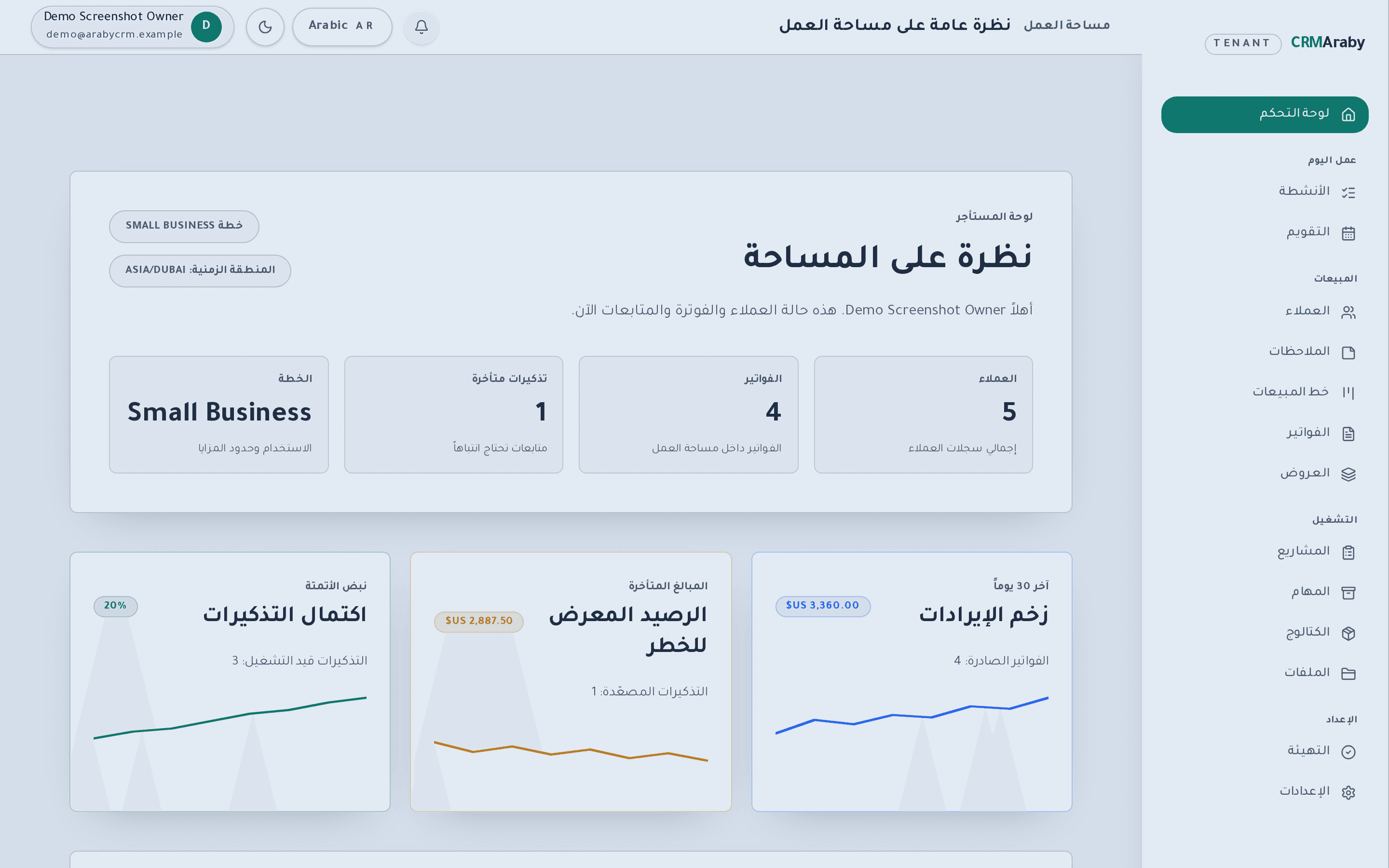Click the notification bell icon
Screen dimensions: 1389x868
[422, 27]
